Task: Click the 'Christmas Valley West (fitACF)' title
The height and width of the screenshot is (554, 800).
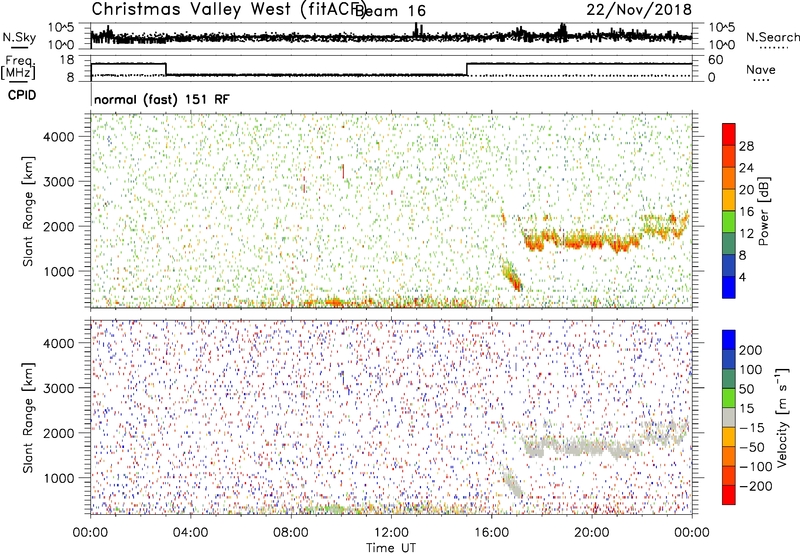Action: [227, 9]
